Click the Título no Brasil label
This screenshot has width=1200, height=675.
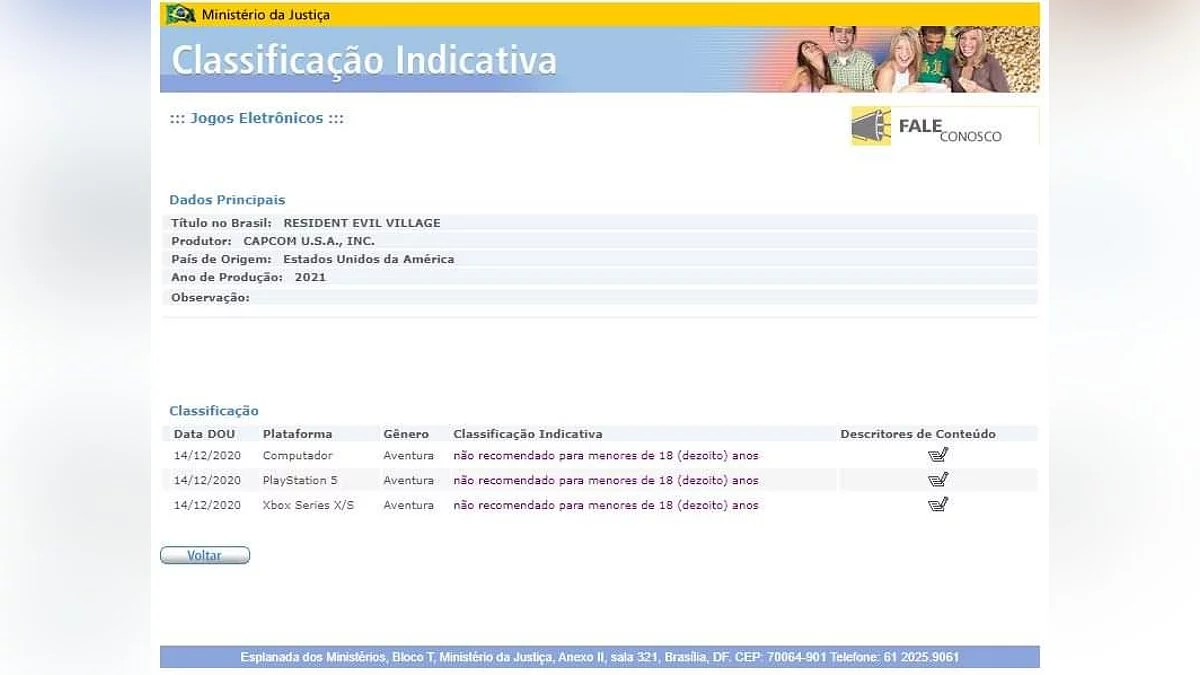click(x=221, y=223)
